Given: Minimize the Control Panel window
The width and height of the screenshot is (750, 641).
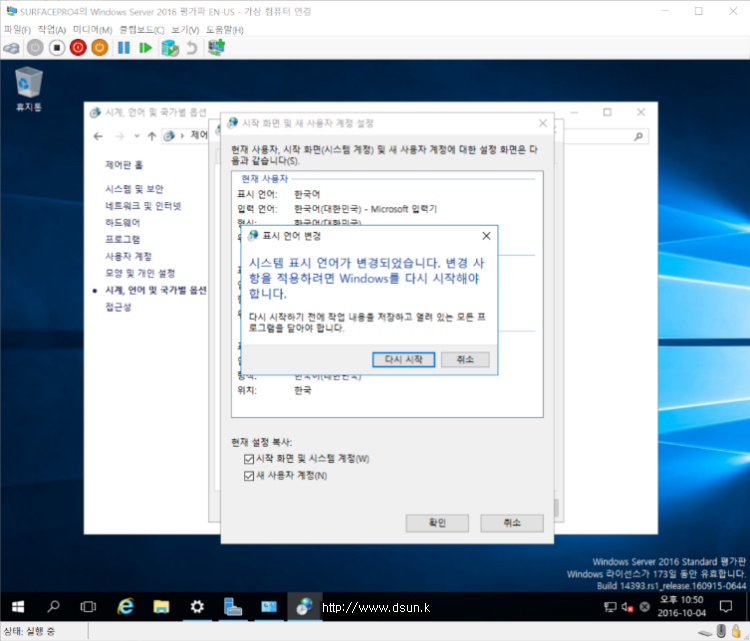Looking at the screenshot, I should (574, 112).
